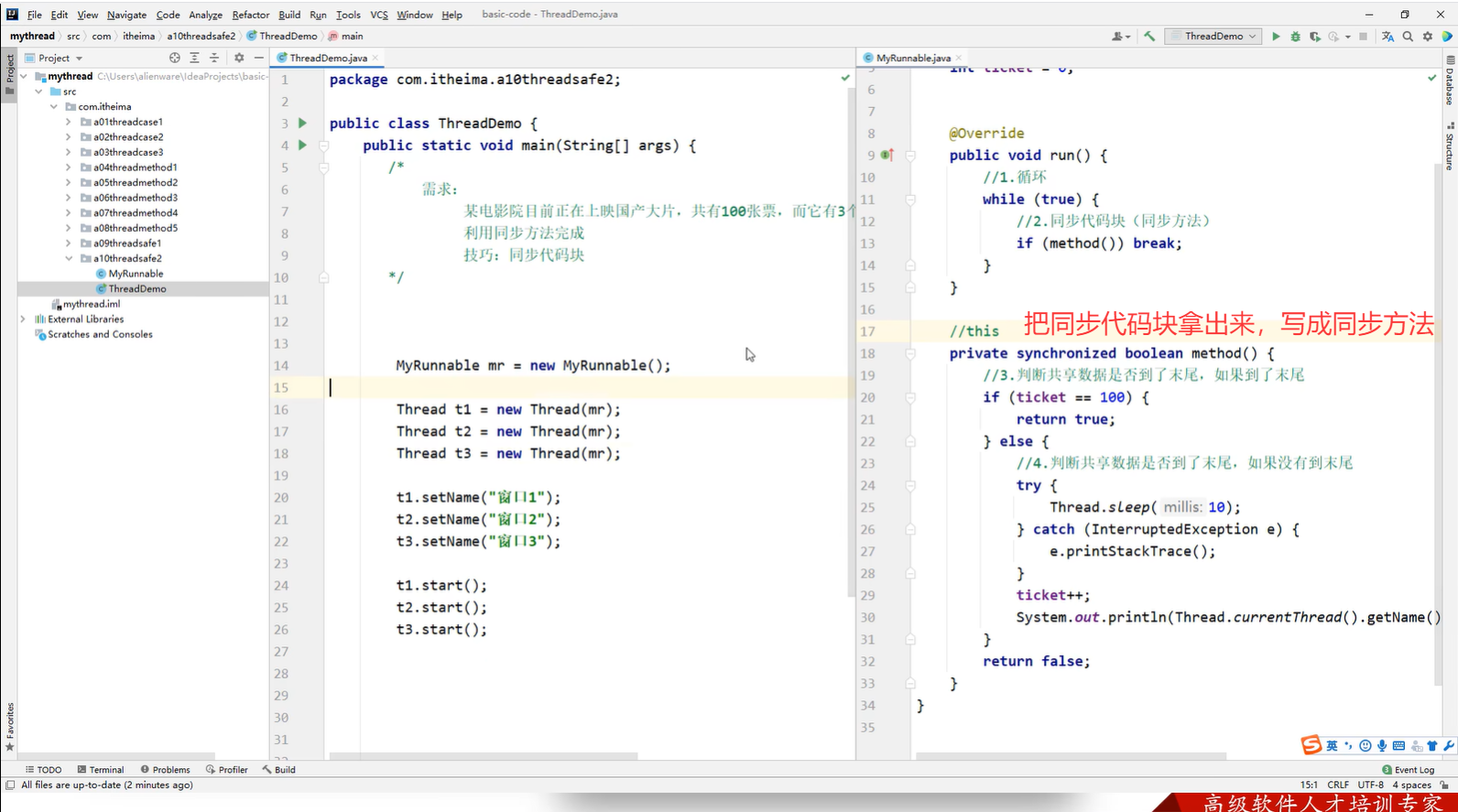Open Project panel options gear
The height and width of the screenshot is (812, 1458).
[x=239, y=58]
